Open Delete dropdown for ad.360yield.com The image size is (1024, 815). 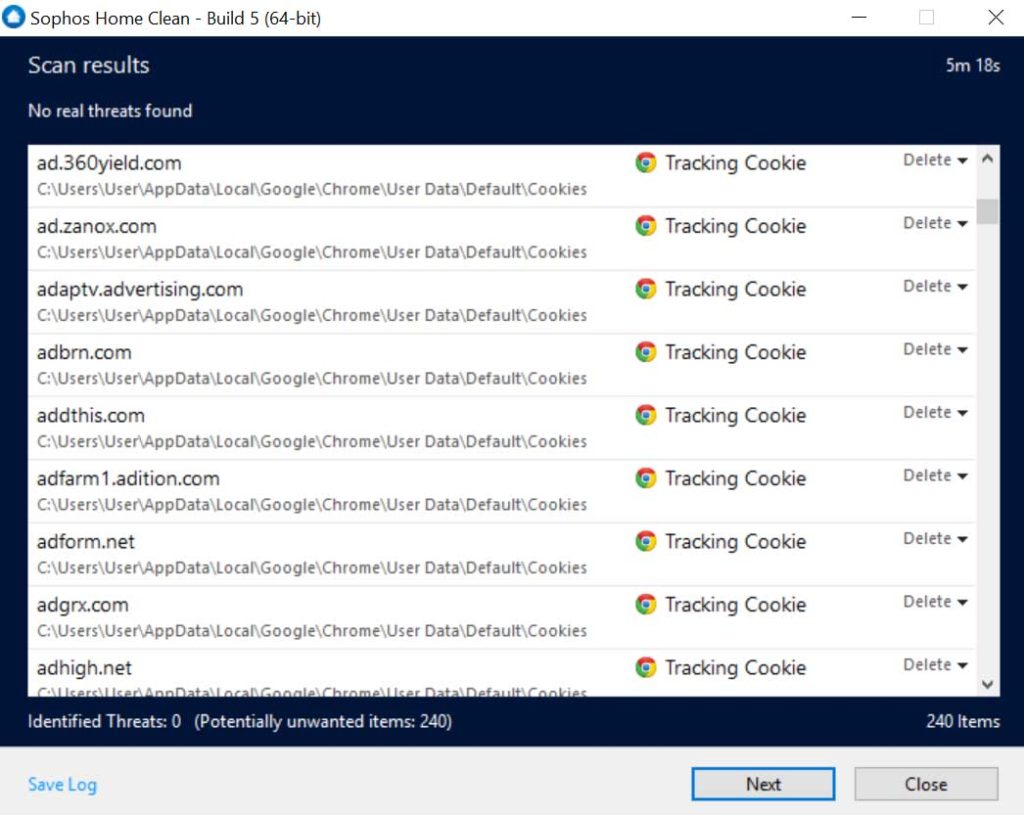point(935,160)
